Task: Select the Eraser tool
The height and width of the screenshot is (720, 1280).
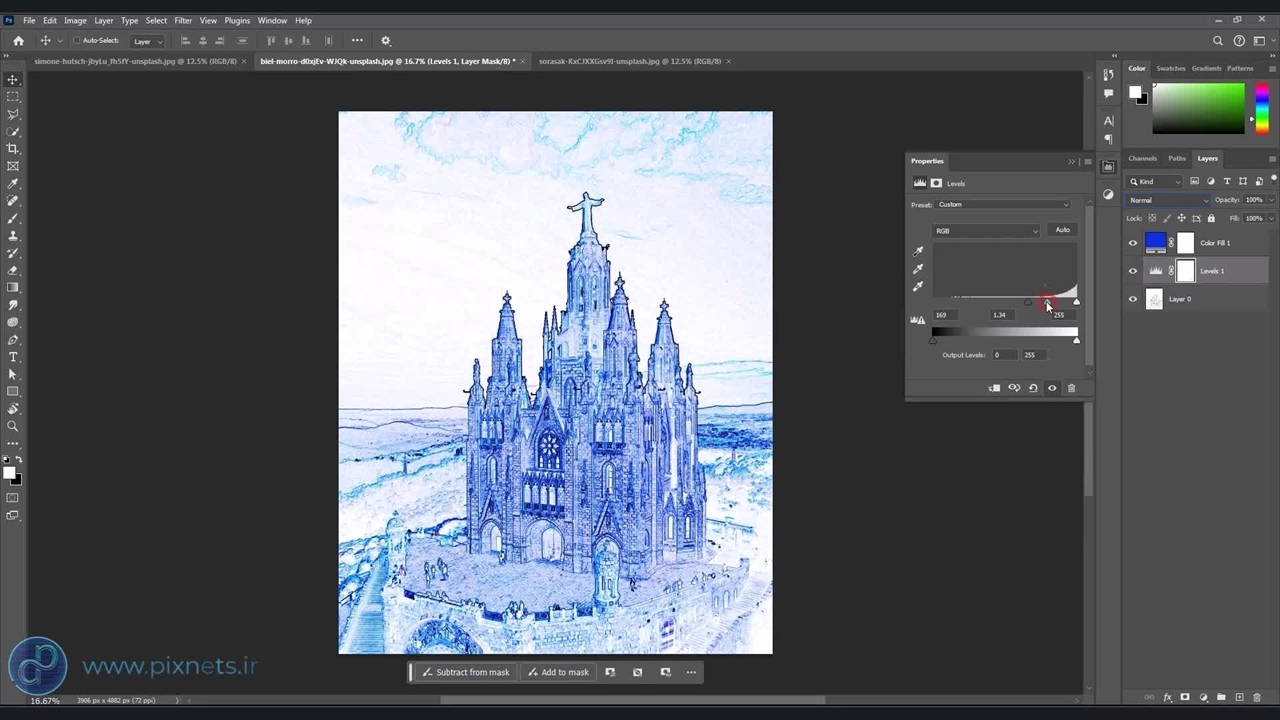Action: click(13, 270)
